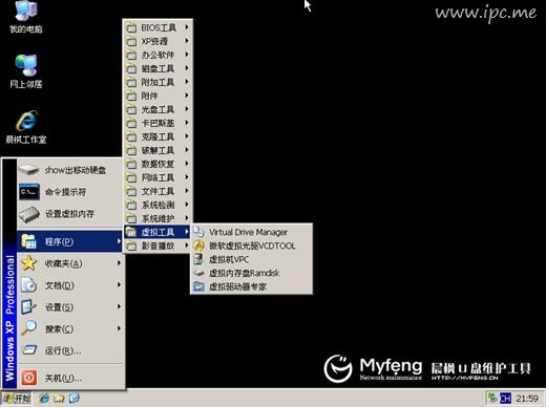The image size is (549, 408).
Task: Select 程序(P) in the Start menu
Action: click(x=70, y=242)
